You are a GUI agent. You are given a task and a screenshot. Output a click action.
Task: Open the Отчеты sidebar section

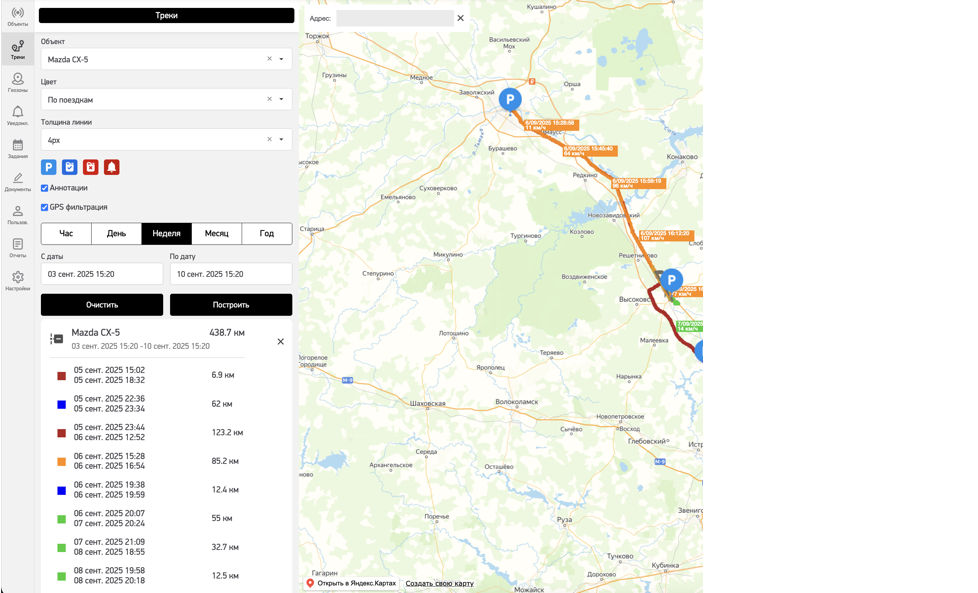[x=17, y=248]
